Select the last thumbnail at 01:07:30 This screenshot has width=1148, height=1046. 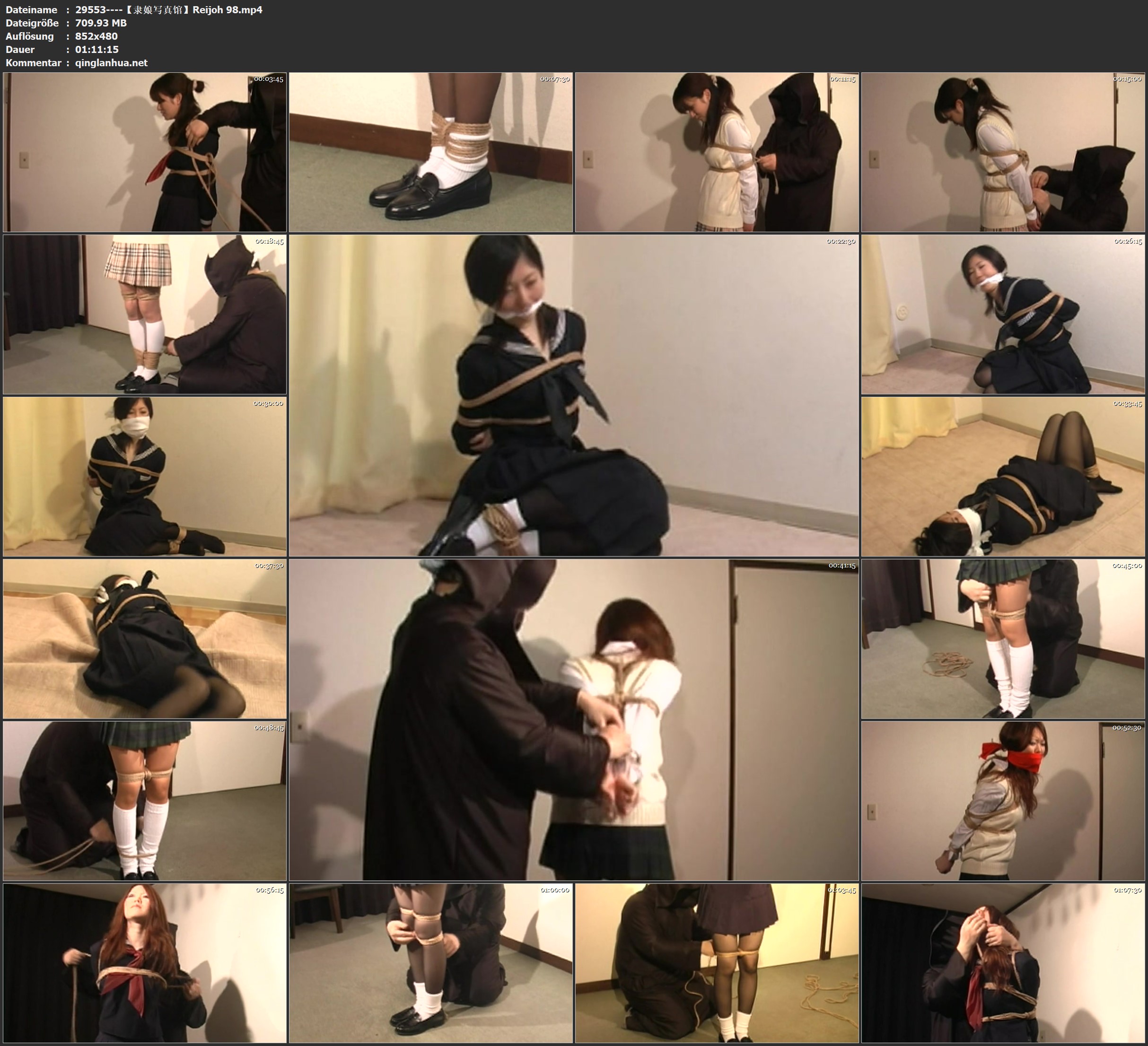click(1003, 963)
